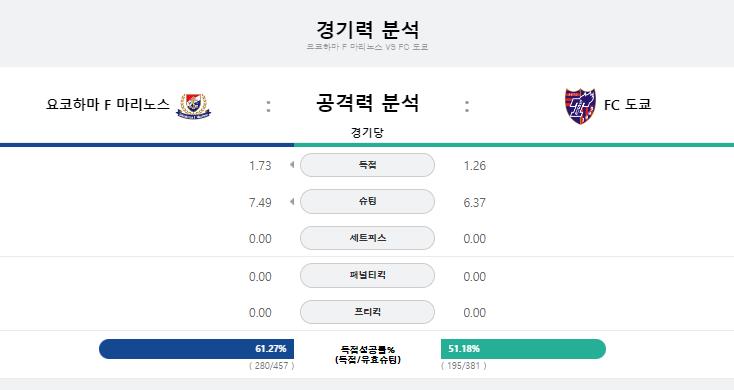Click the 공격력 분석 section heading
734x390 pixels.
367,103
